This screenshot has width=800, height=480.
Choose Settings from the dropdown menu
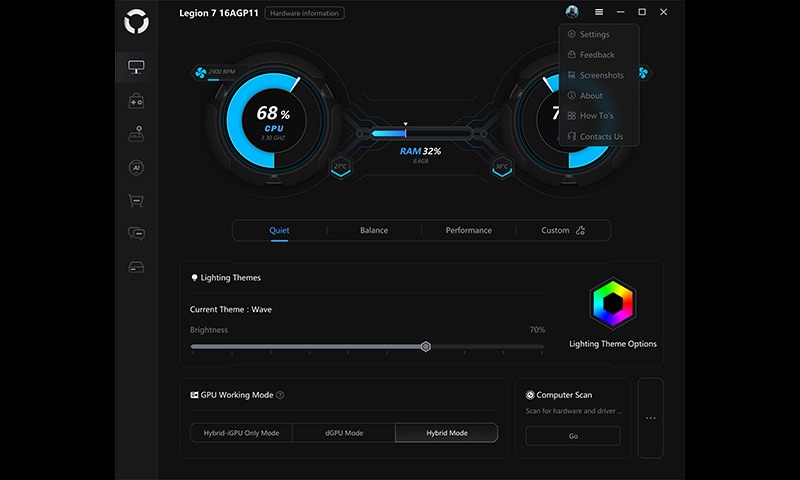[594, 35]
